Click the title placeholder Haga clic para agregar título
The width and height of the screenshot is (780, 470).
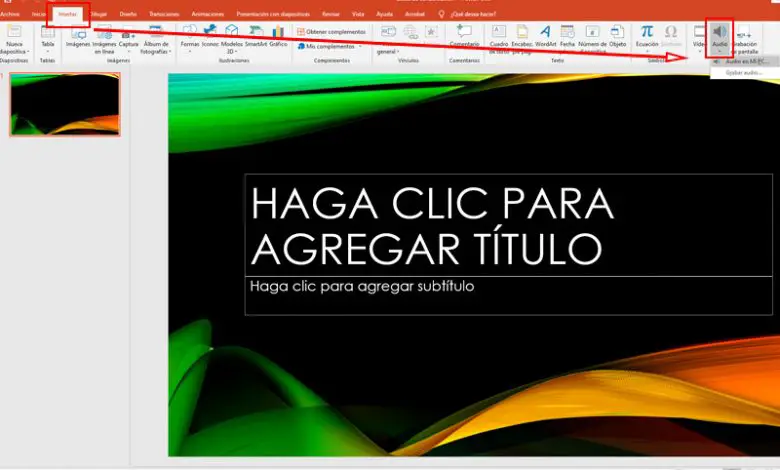tap(508, 225)
